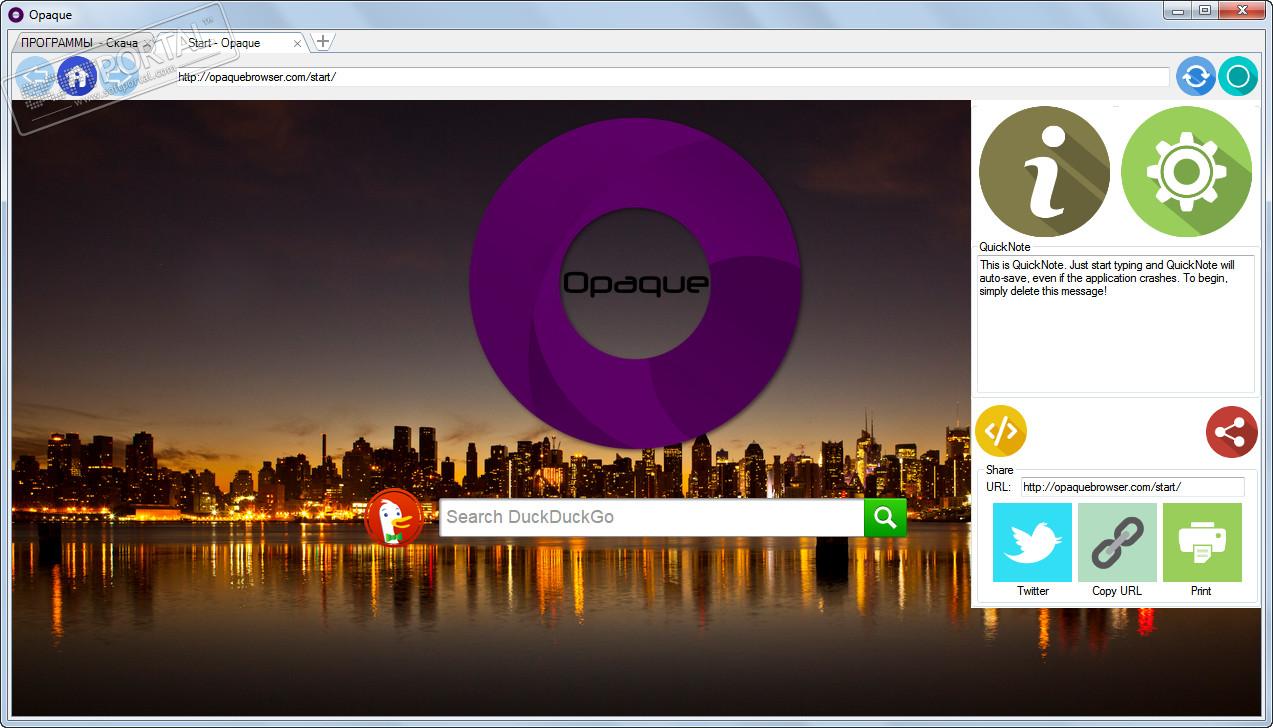The width and height of the screenshot is (1273, 728).
Task: Minimize the Opaque window
Action: [1176, 10]
